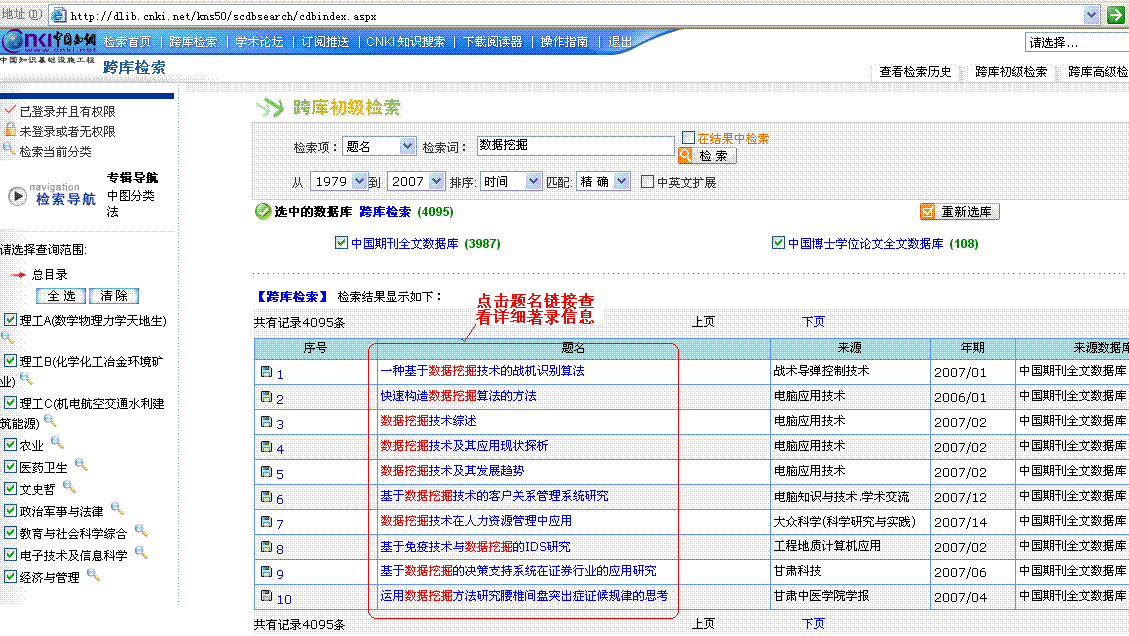Screen dimensions: 1129x636
Task: Open 快速构造数据挖掘算法的方法 link
Action: 459,395
